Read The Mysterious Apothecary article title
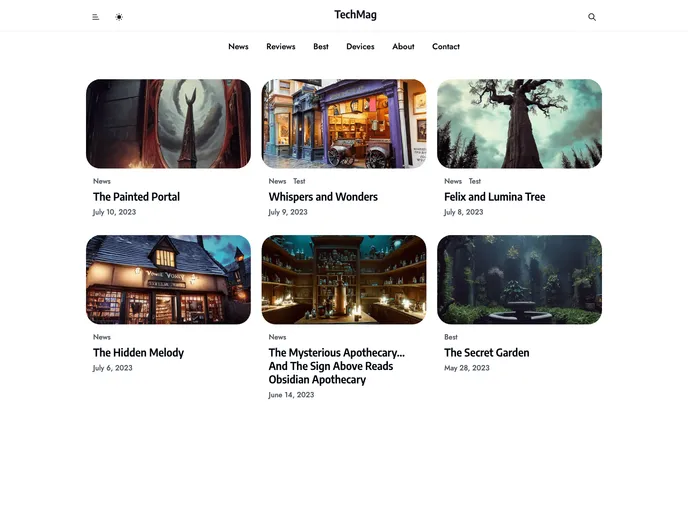Image resolution: width=688 pixels, height=512 pixels. pyautogui.click(x=337, y=366)
